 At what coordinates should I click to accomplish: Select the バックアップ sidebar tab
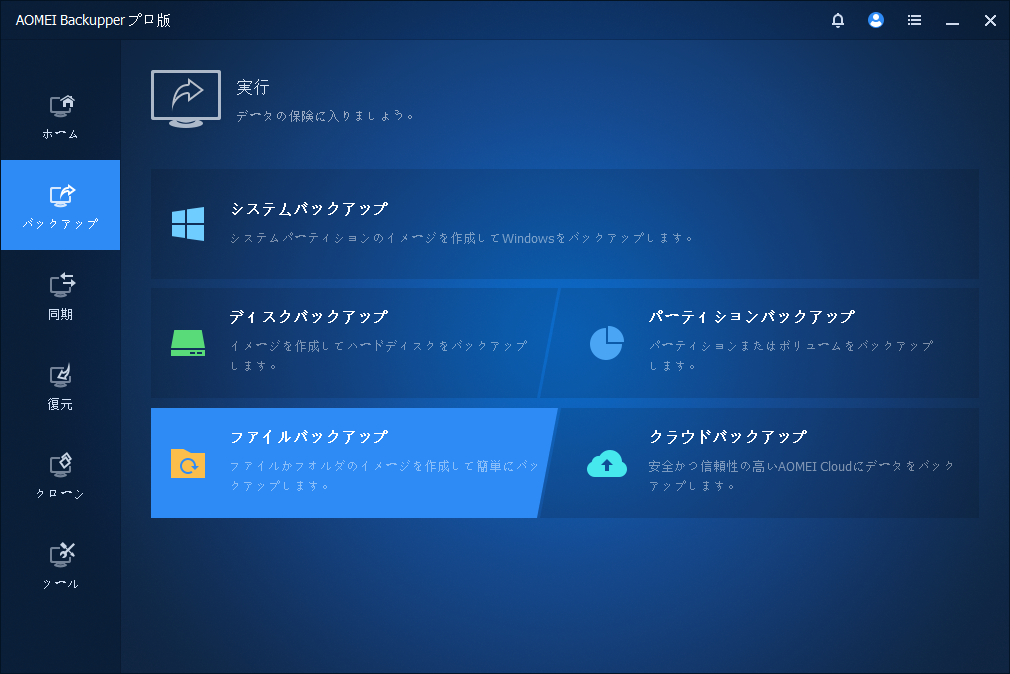(x=61, y=205)
